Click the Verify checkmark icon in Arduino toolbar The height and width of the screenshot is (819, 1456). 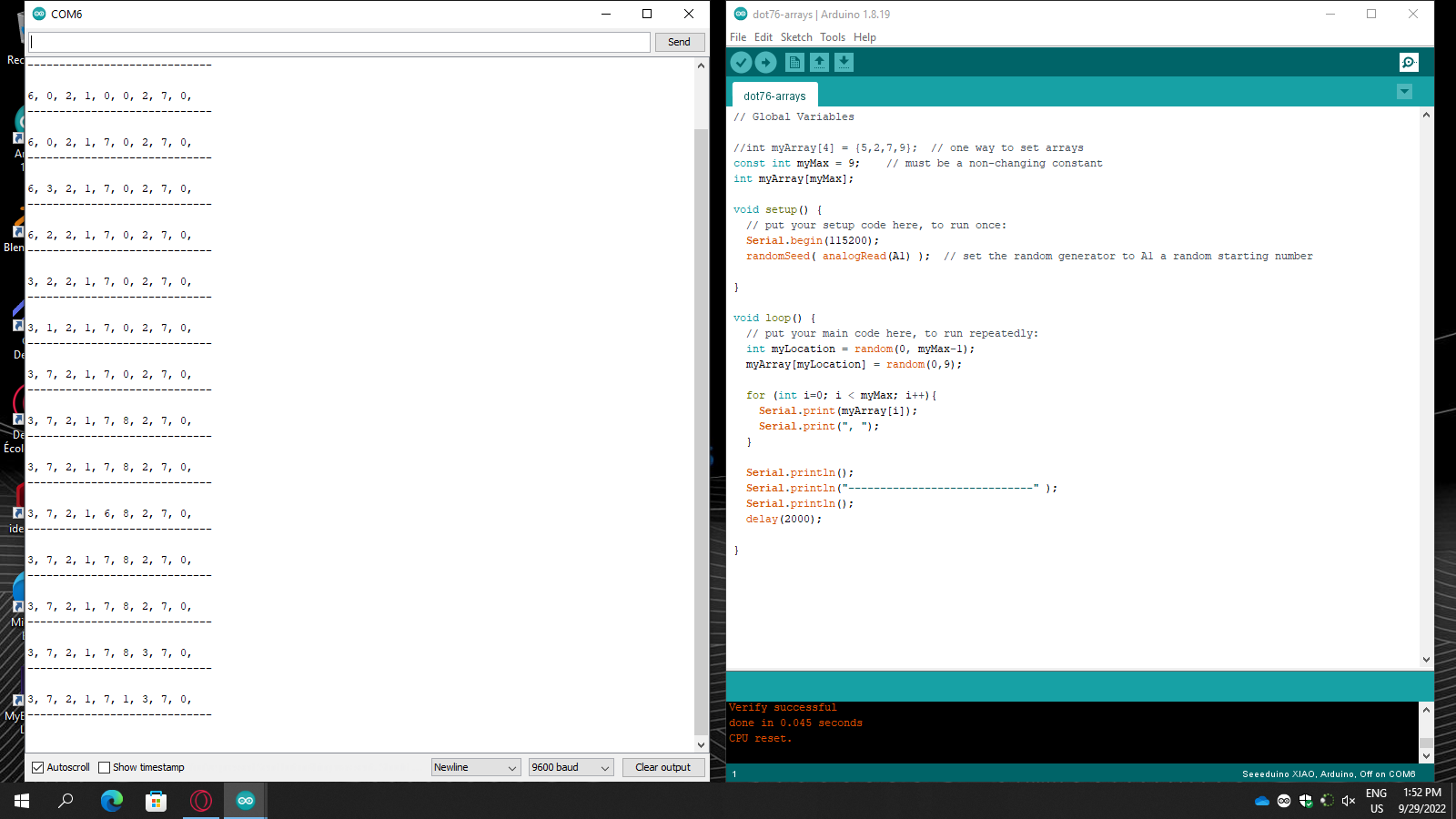[741, 62]
